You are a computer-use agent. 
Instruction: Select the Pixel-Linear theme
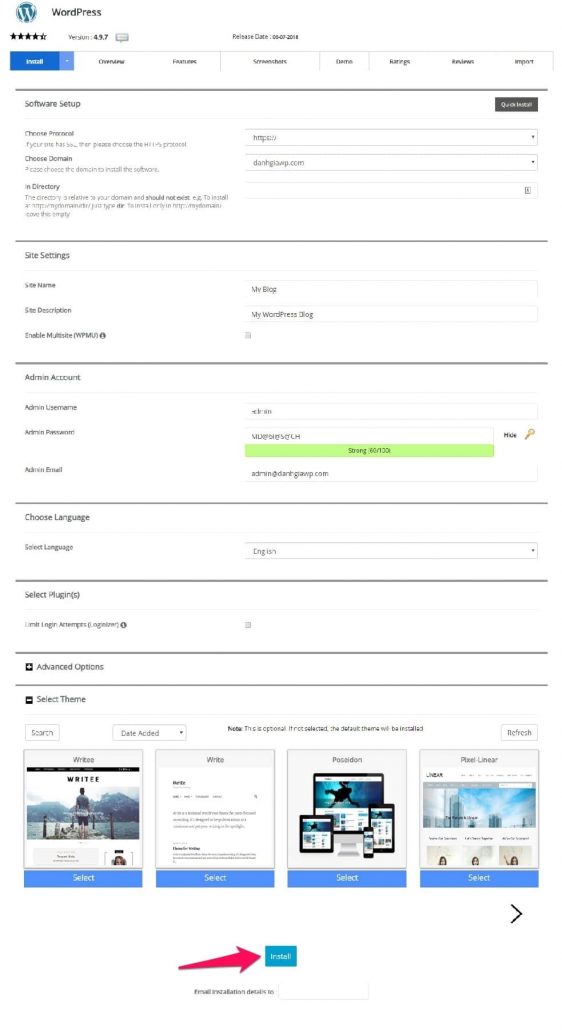(x=479, y=878)
